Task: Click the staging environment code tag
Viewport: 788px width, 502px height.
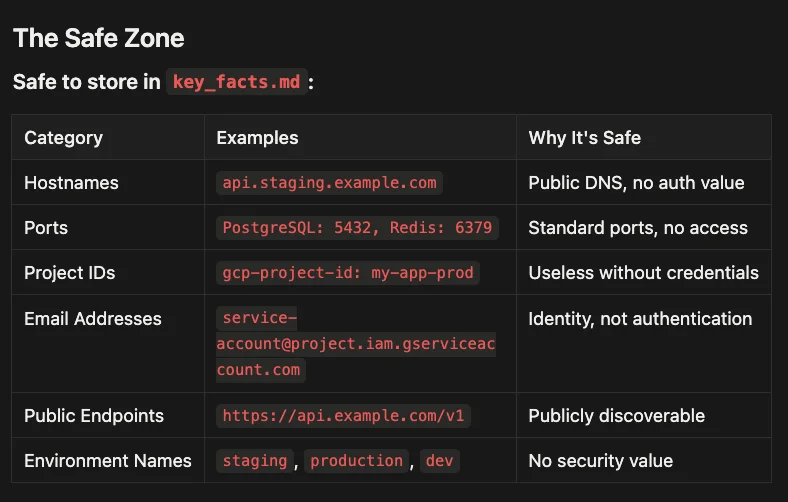Action: (254, 461)
